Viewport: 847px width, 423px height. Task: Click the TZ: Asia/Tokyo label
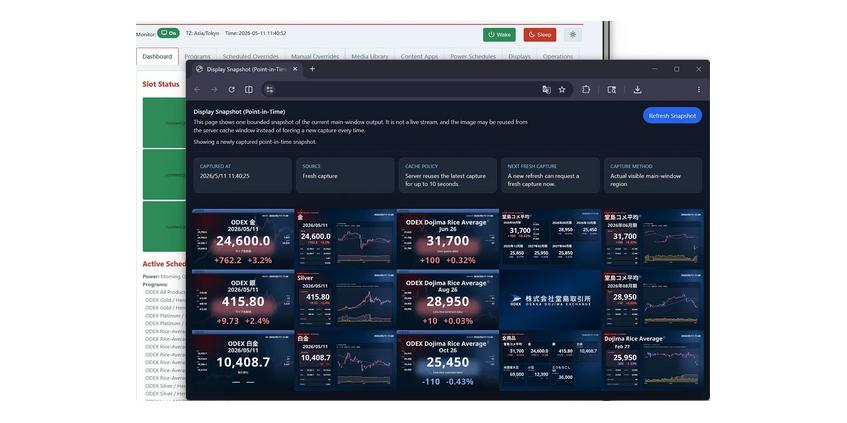(x=202, y=33)
